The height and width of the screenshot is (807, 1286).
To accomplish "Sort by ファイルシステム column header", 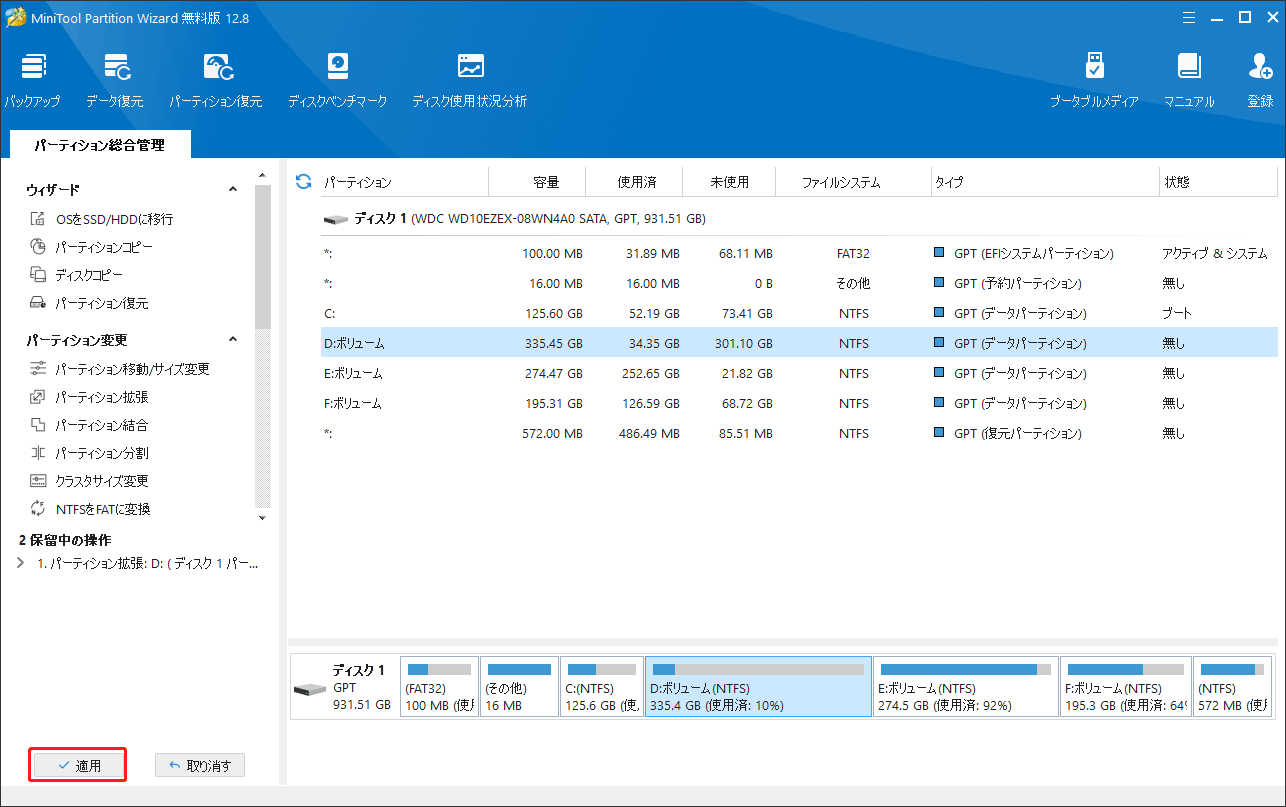I will click(853, 182).
